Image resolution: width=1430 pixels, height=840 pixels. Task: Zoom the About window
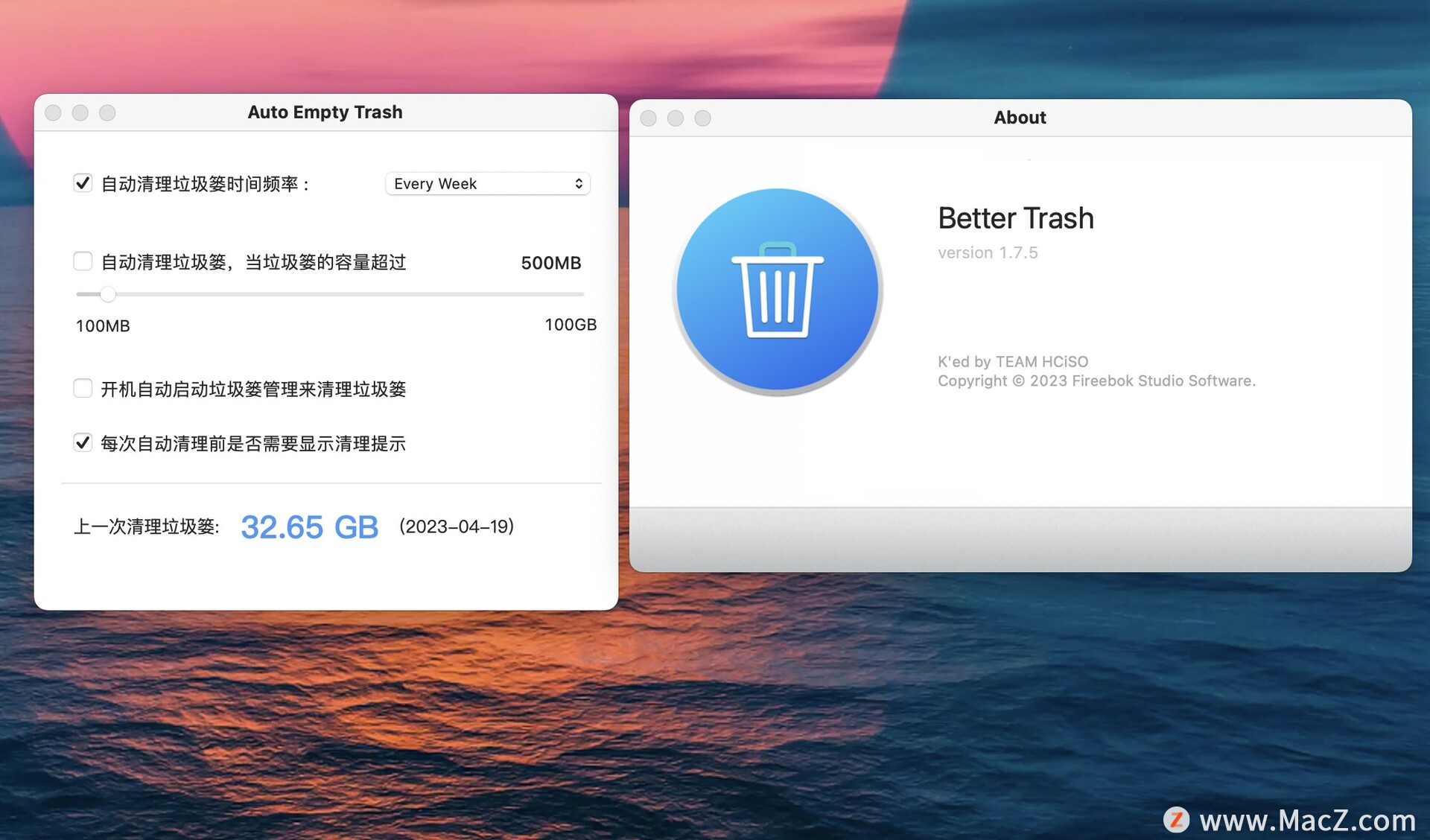(702, 118)
